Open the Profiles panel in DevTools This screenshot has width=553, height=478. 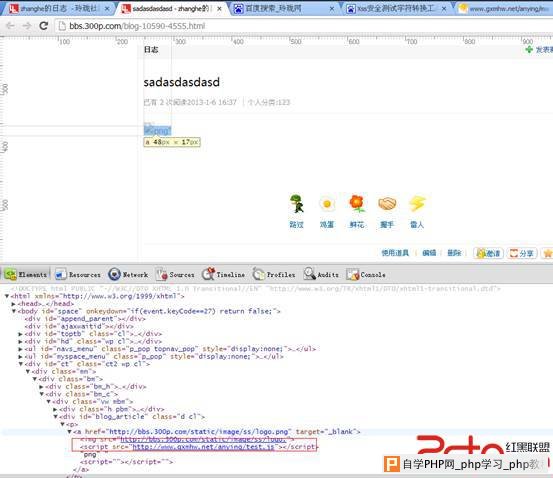coord(274,274)
